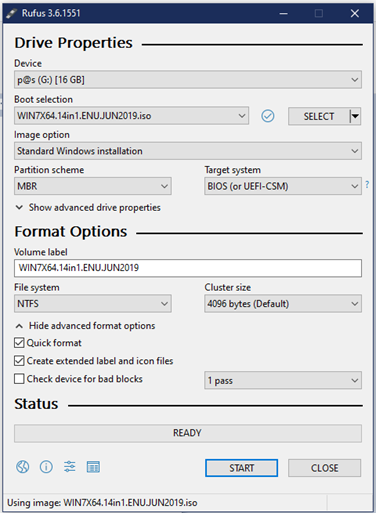
Task: Click the CLOSE button
Action: pyautogui.click(x=324, y=468)
